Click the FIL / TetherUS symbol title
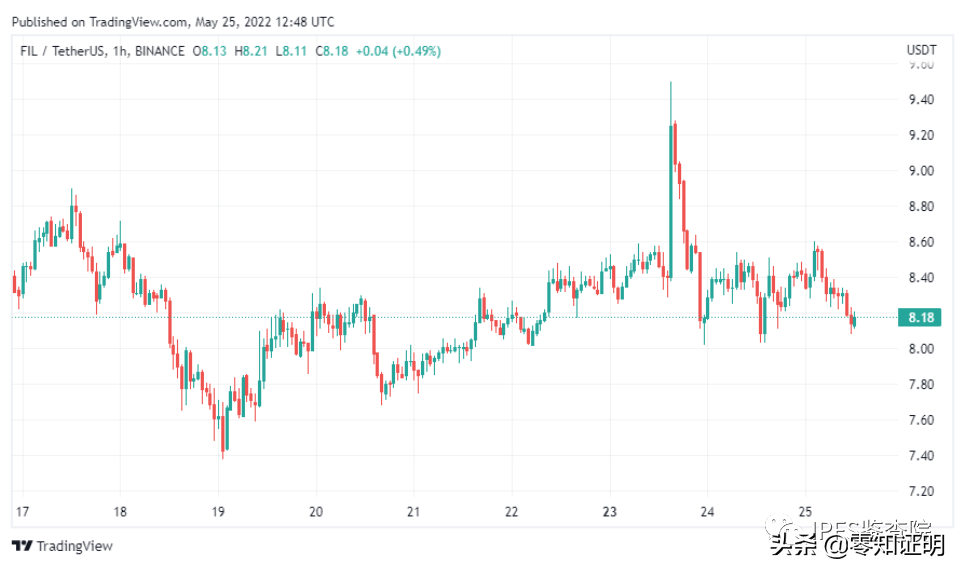963x574 pixels. tap(62, 51)
